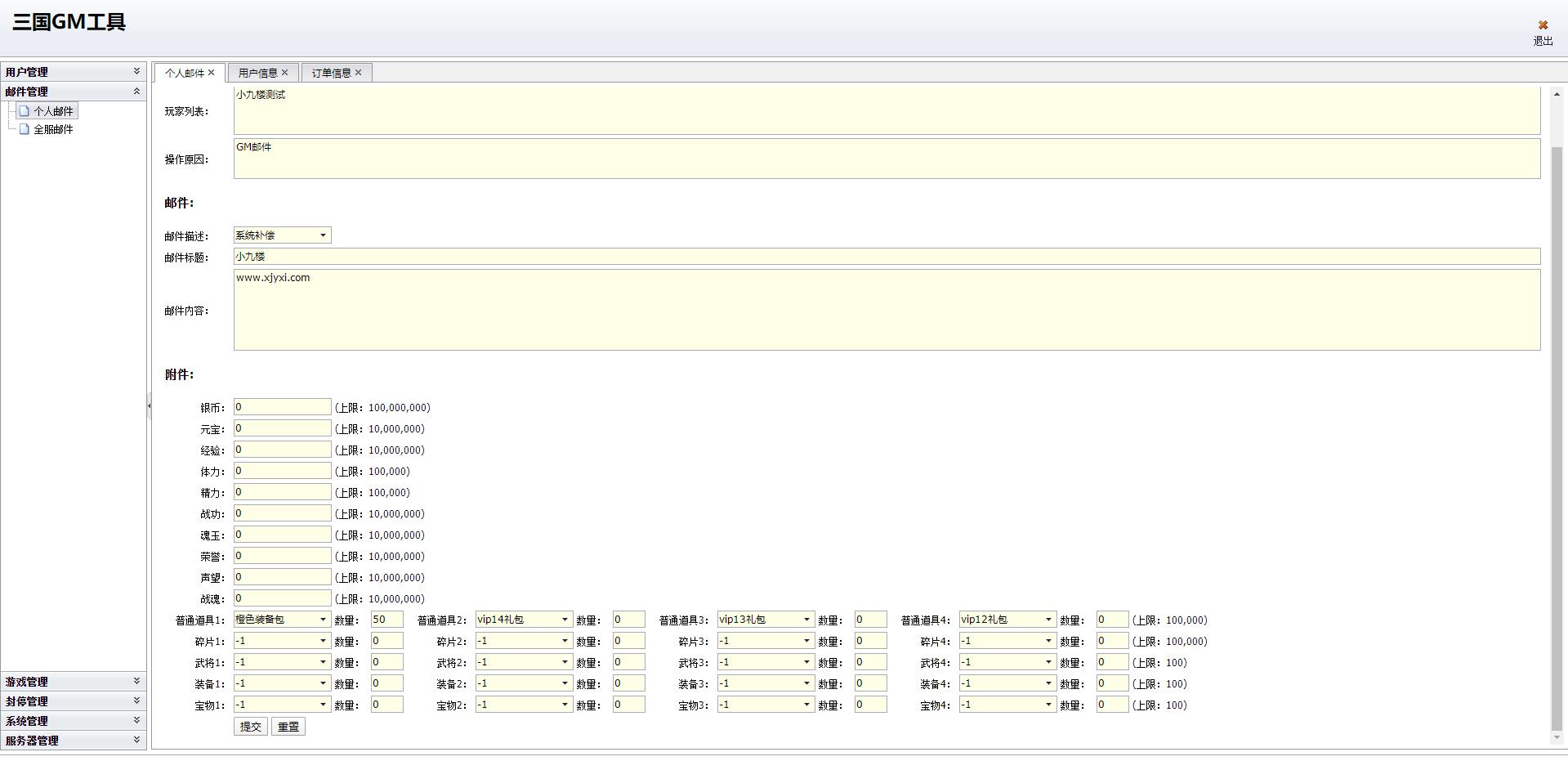Open the 武将1 selection dropdown
Image resolution: width=1568 pixels, height=761 pixels.
click(323, 662)
